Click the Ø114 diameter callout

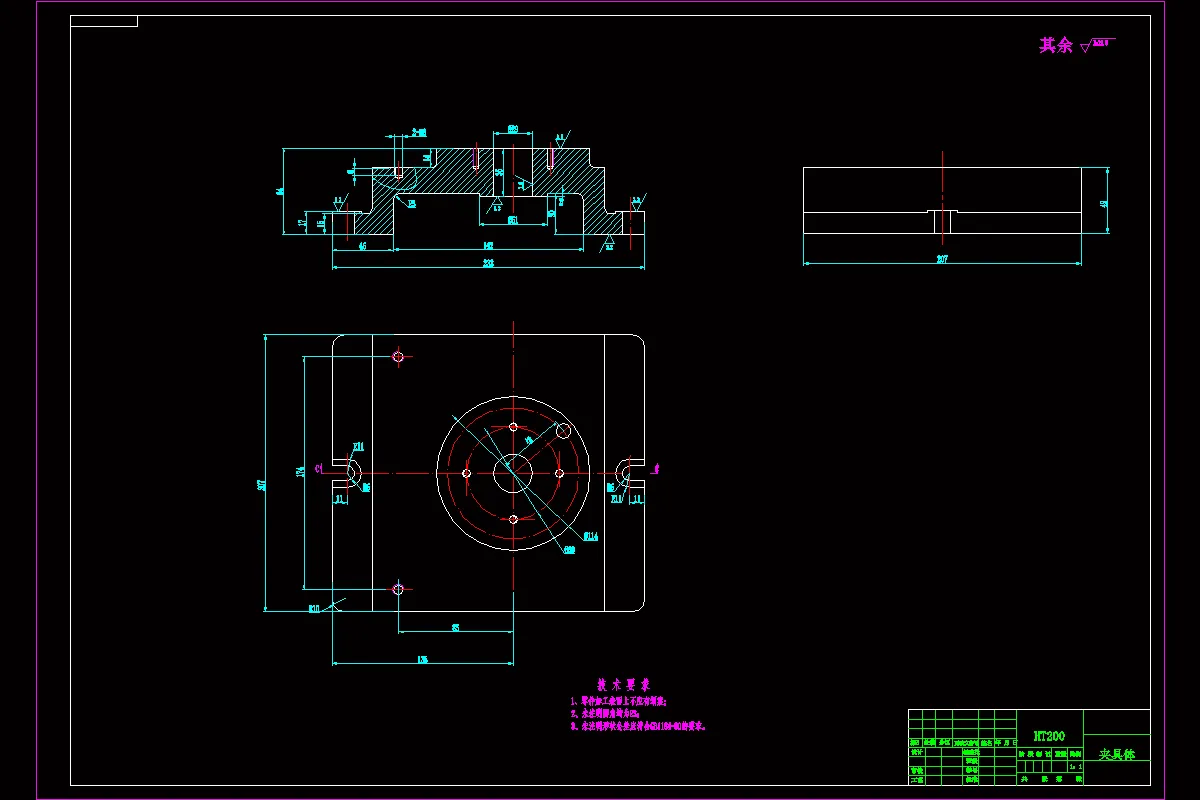(591, 536)
